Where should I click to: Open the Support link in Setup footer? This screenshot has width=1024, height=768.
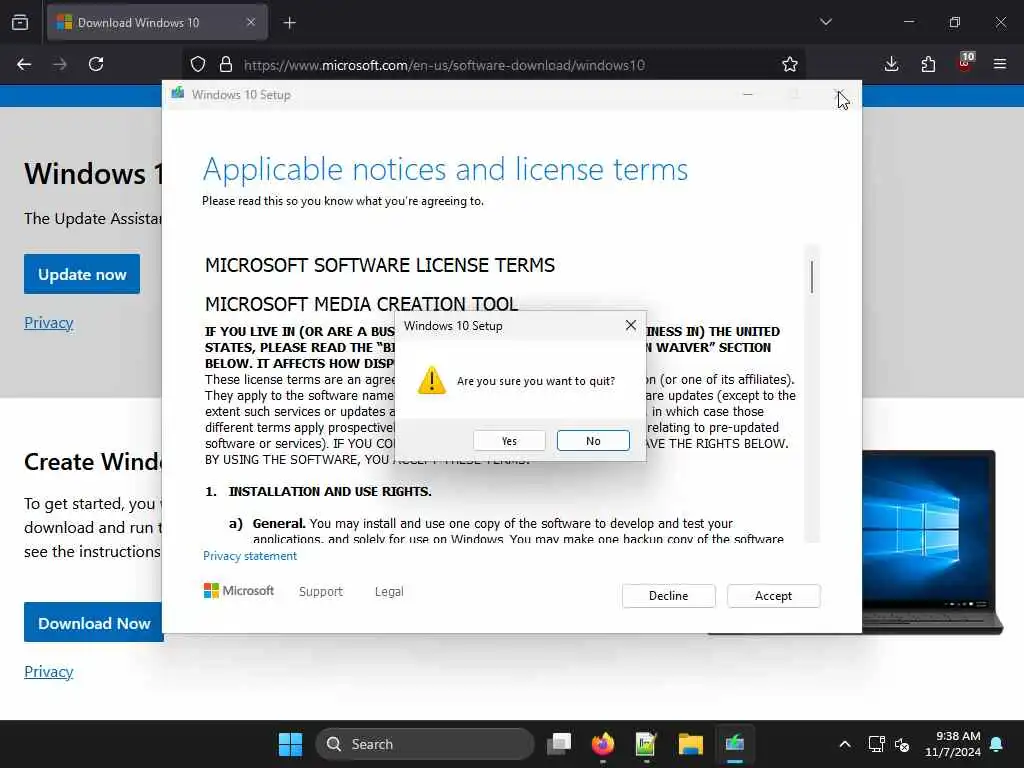point(321,591)
